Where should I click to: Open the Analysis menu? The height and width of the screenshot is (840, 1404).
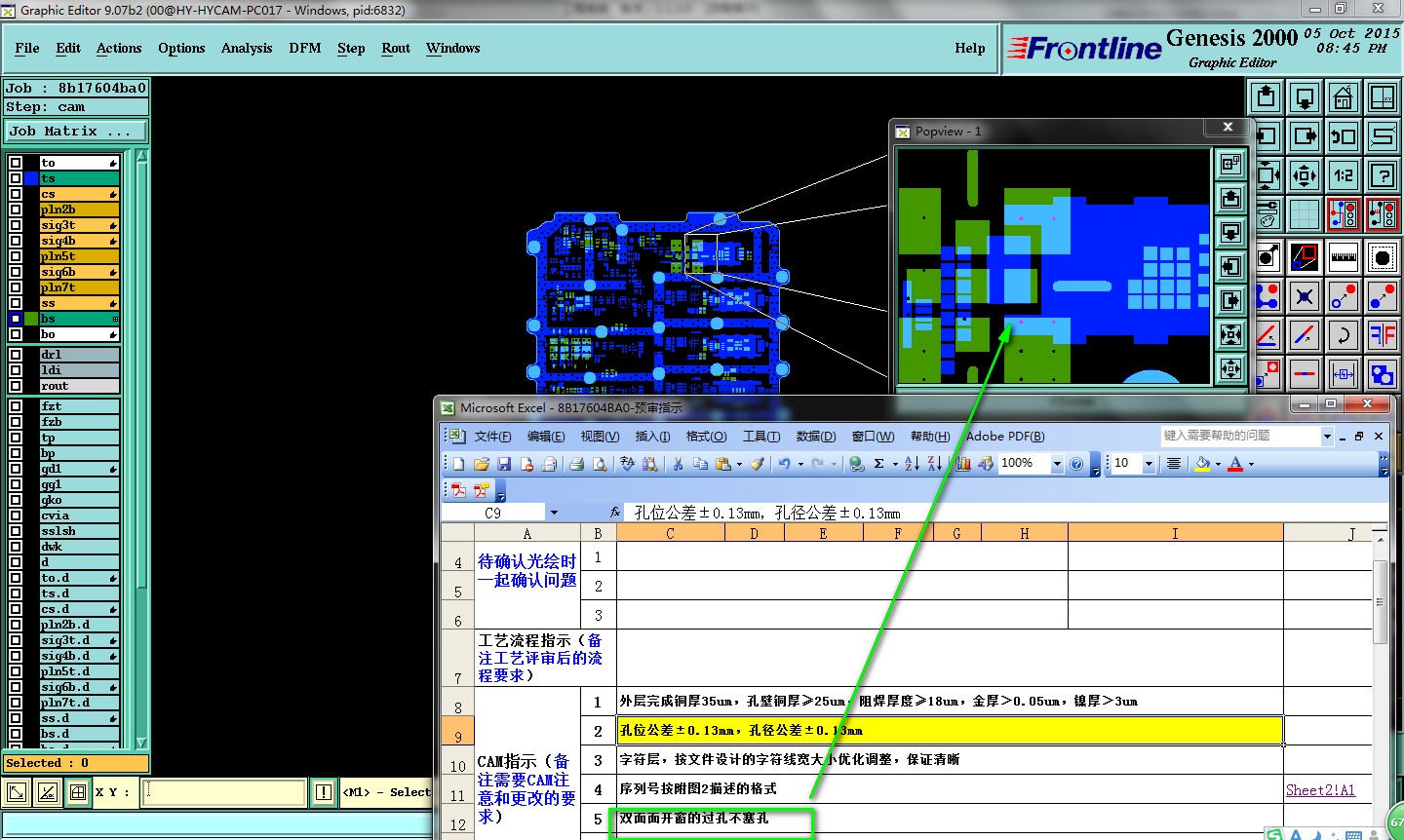pyautogui.click(x=247, y=48)
